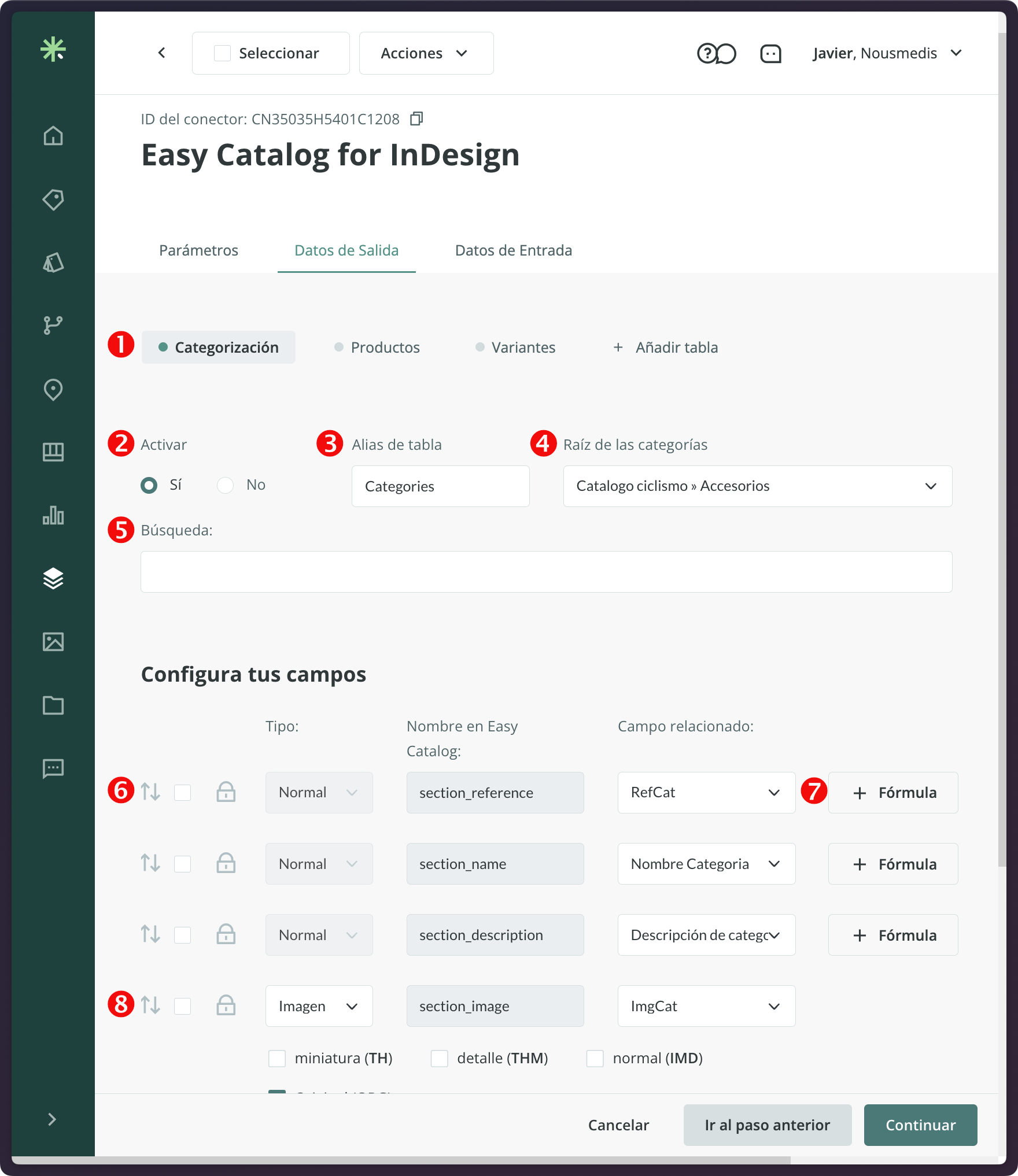Open the connectors branch icon in the sidebar
Screen dimensions: 1018x1176
click(x=53, y=324)
